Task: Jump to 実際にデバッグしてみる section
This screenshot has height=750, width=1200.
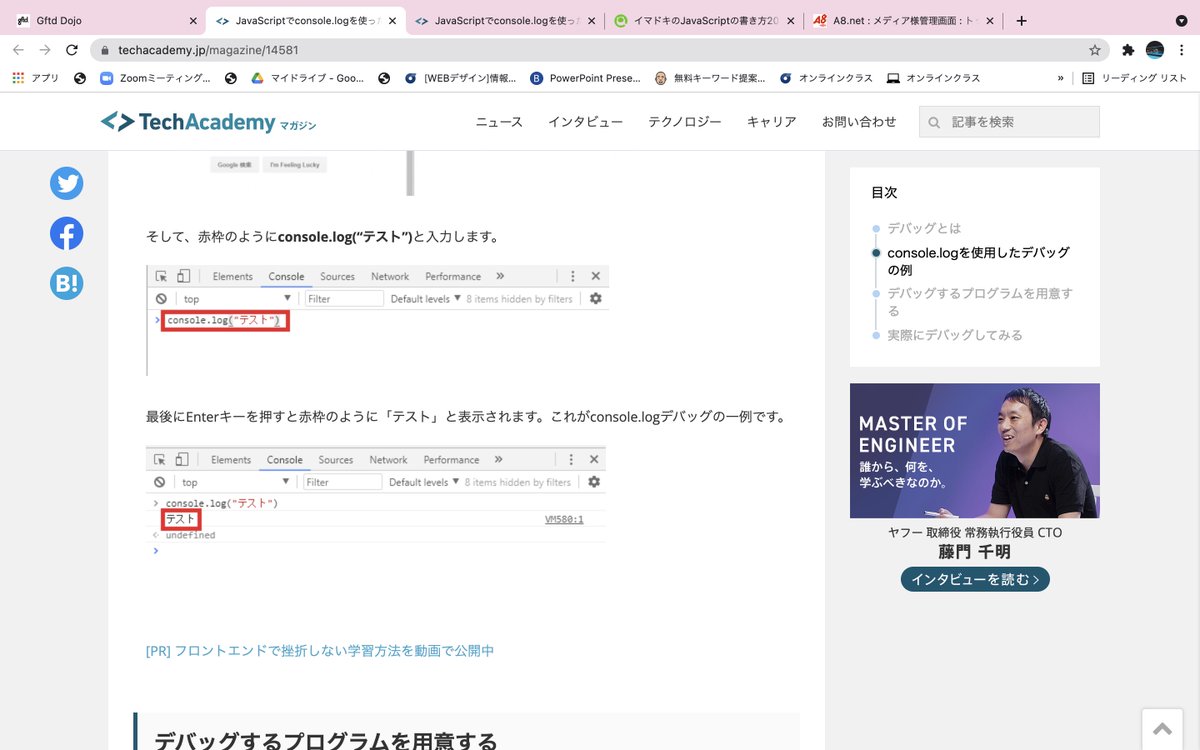Action: [x=955, y=335]
